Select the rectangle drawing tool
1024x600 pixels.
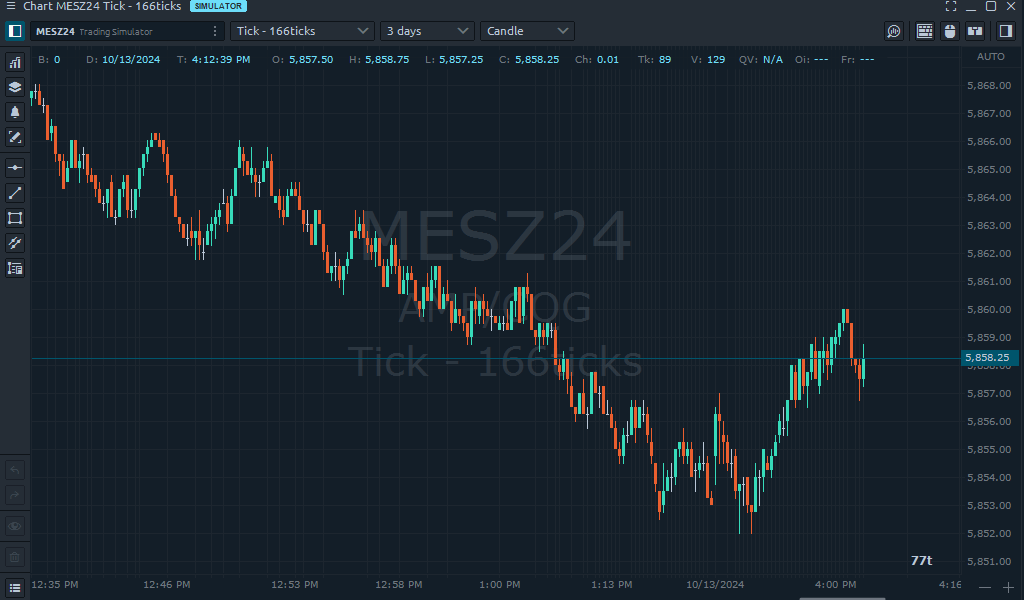click(15, 218)
